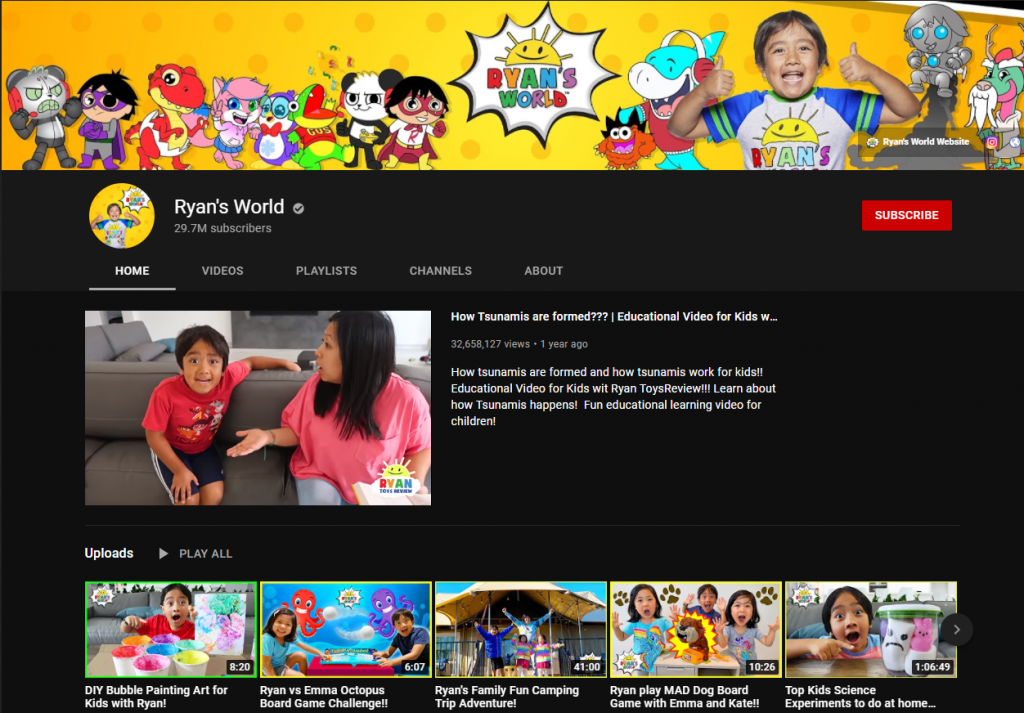Click 'Ryan vs Emma Octopus' video title
Screen dimensions: 1024x713
[x=324, y=697]
